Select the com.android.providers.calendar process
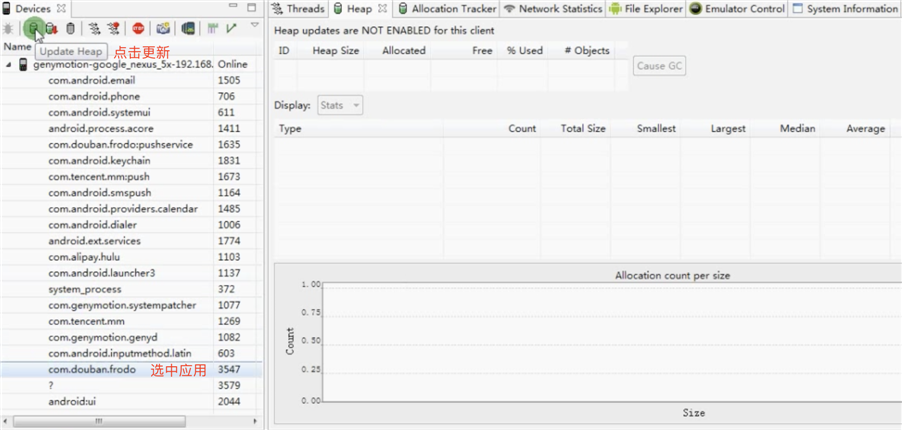The height and width of the screenshot is (430, 902). click(131, 209)
